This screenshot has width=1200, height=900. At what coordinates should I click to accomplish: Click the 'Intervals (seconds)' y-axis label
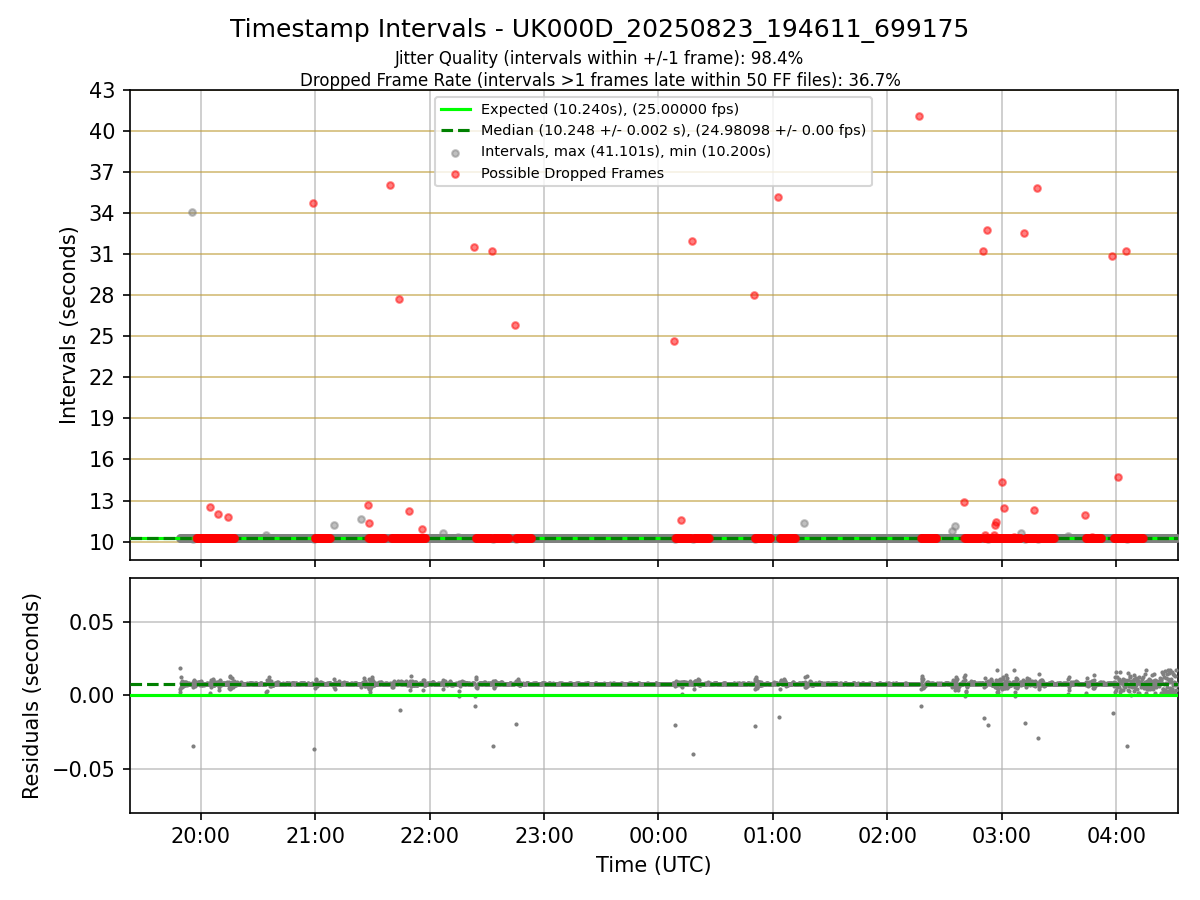(x=68, y=325)
